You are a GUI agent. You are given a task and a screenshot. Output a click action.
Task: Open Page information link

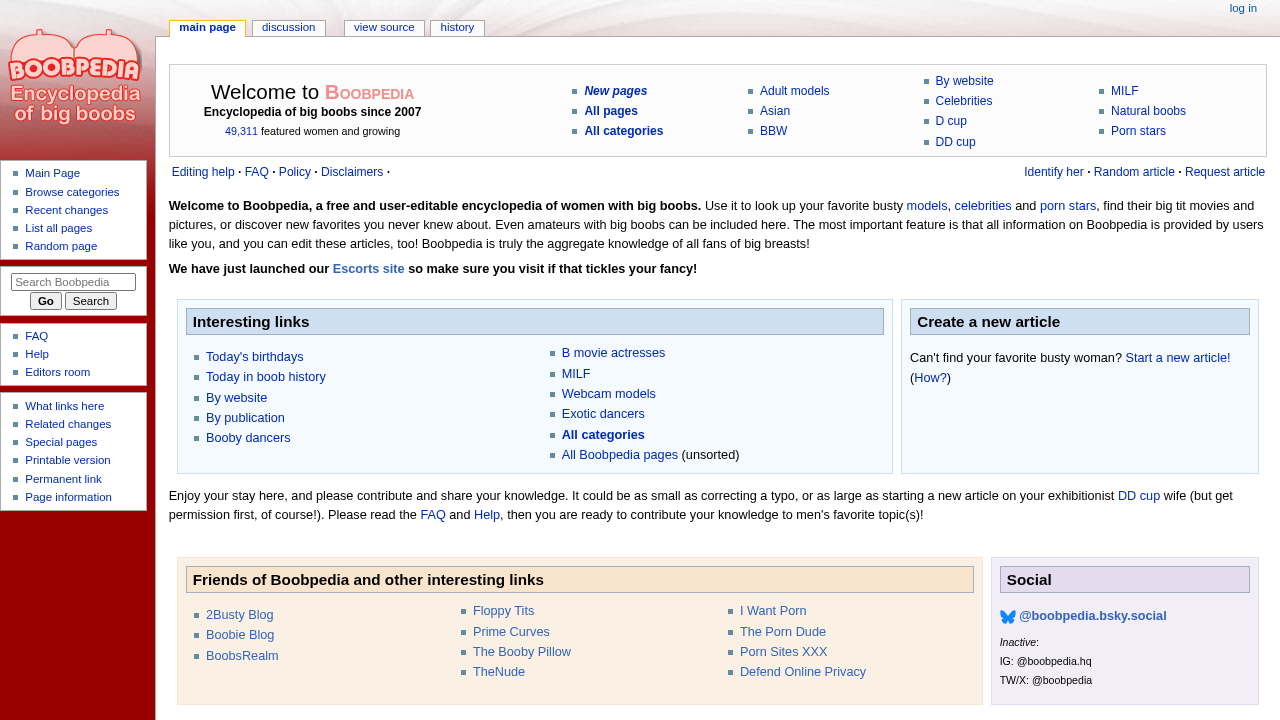68,497
